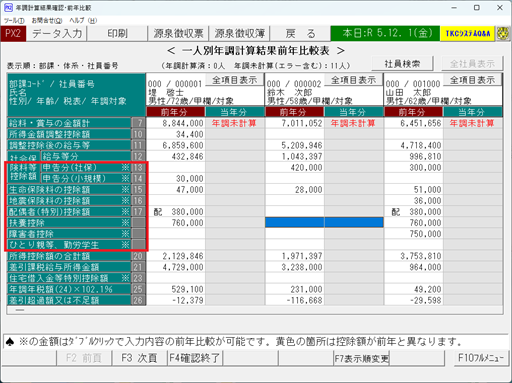This screenshot has width=512, height=383.
Task: Open F10フルメニュー button
Action: click(x=481, y=358)
